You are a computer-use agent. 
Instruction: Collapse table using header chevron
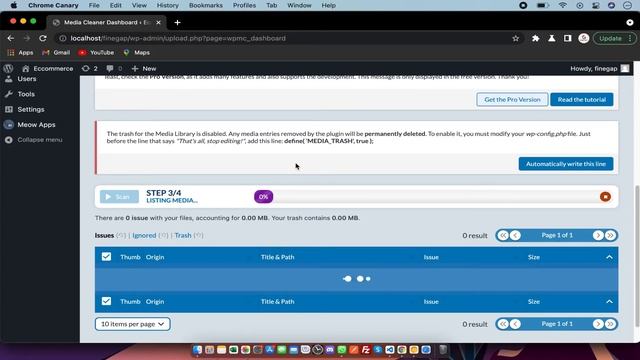(x=609, y=257)
